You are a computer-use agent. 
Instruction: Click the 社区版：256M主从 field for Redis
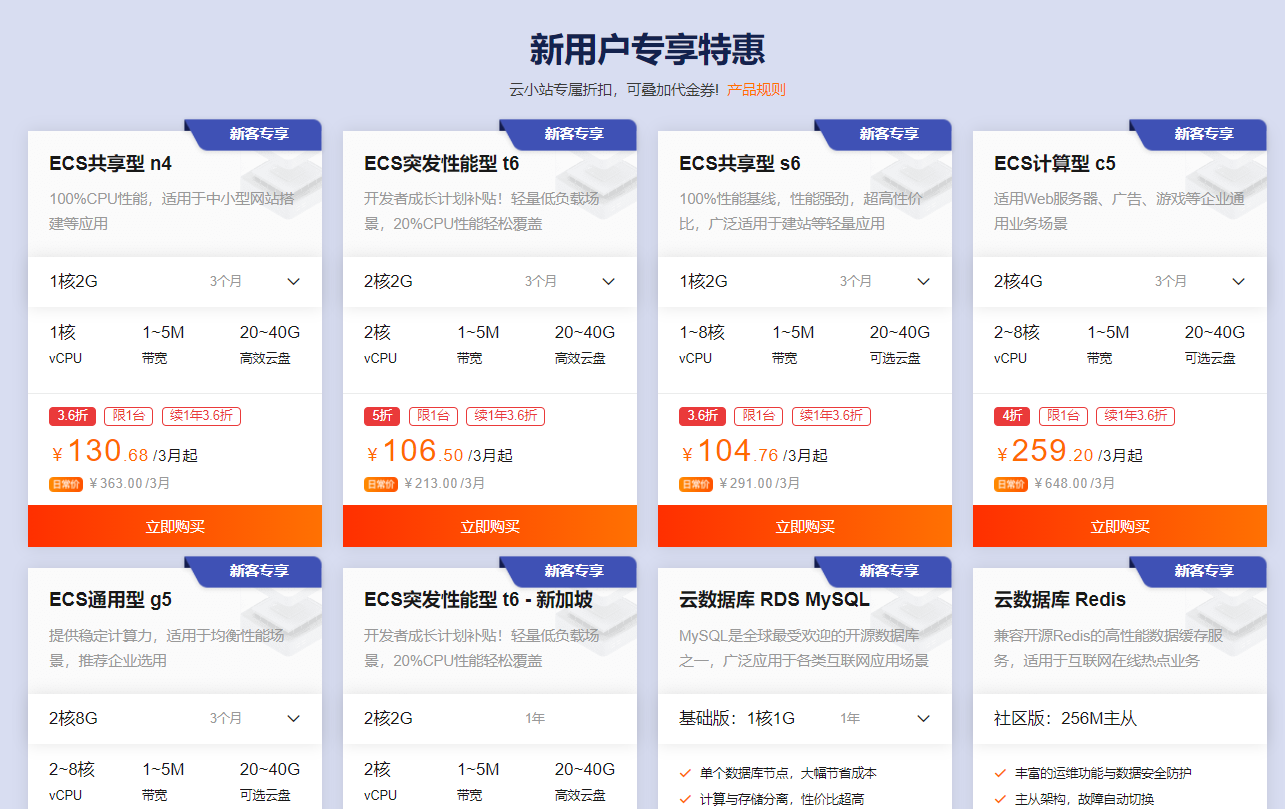pos(1120,718)
